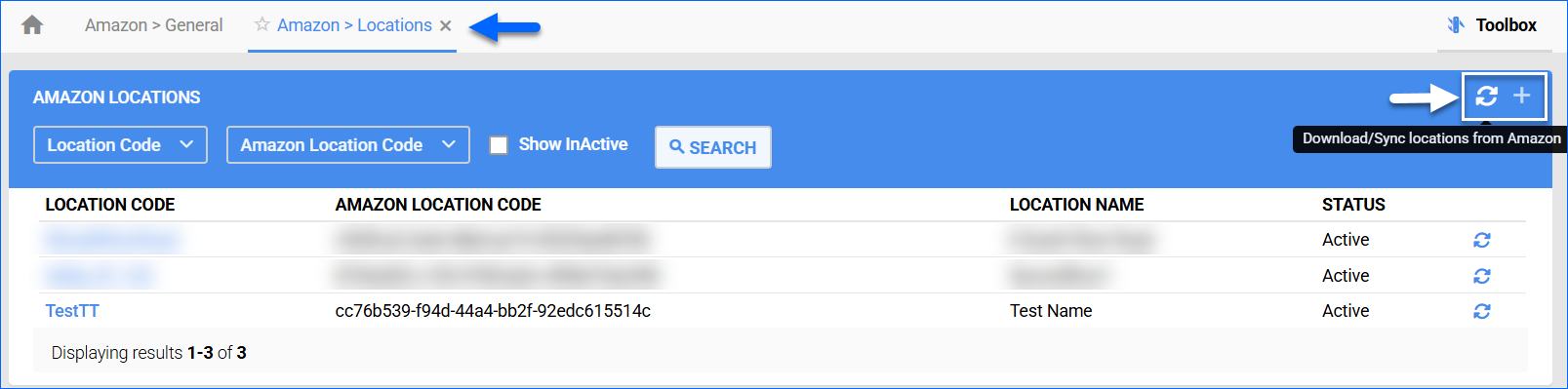Image resolution: width=1568 pixels, height=389 pixels.
Task: Add new Amazon location with plus icon
Action: (1521, 95)
